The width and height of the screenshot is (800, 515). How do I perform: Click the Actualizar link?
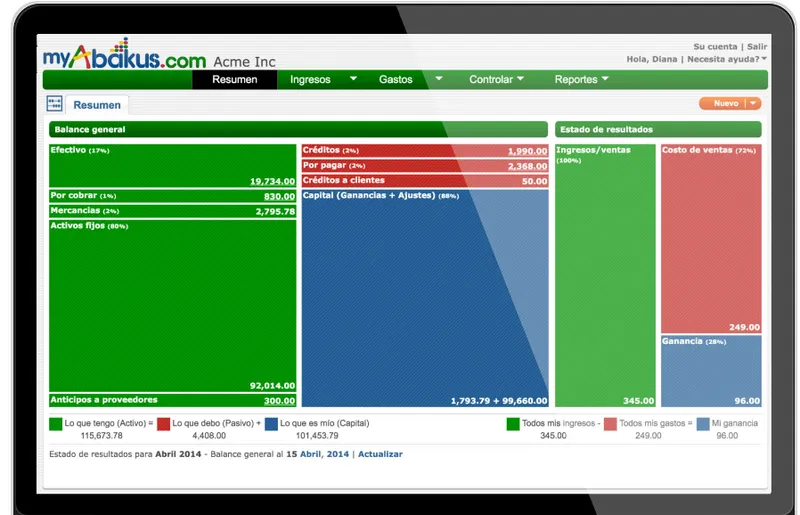coord(380,454)
